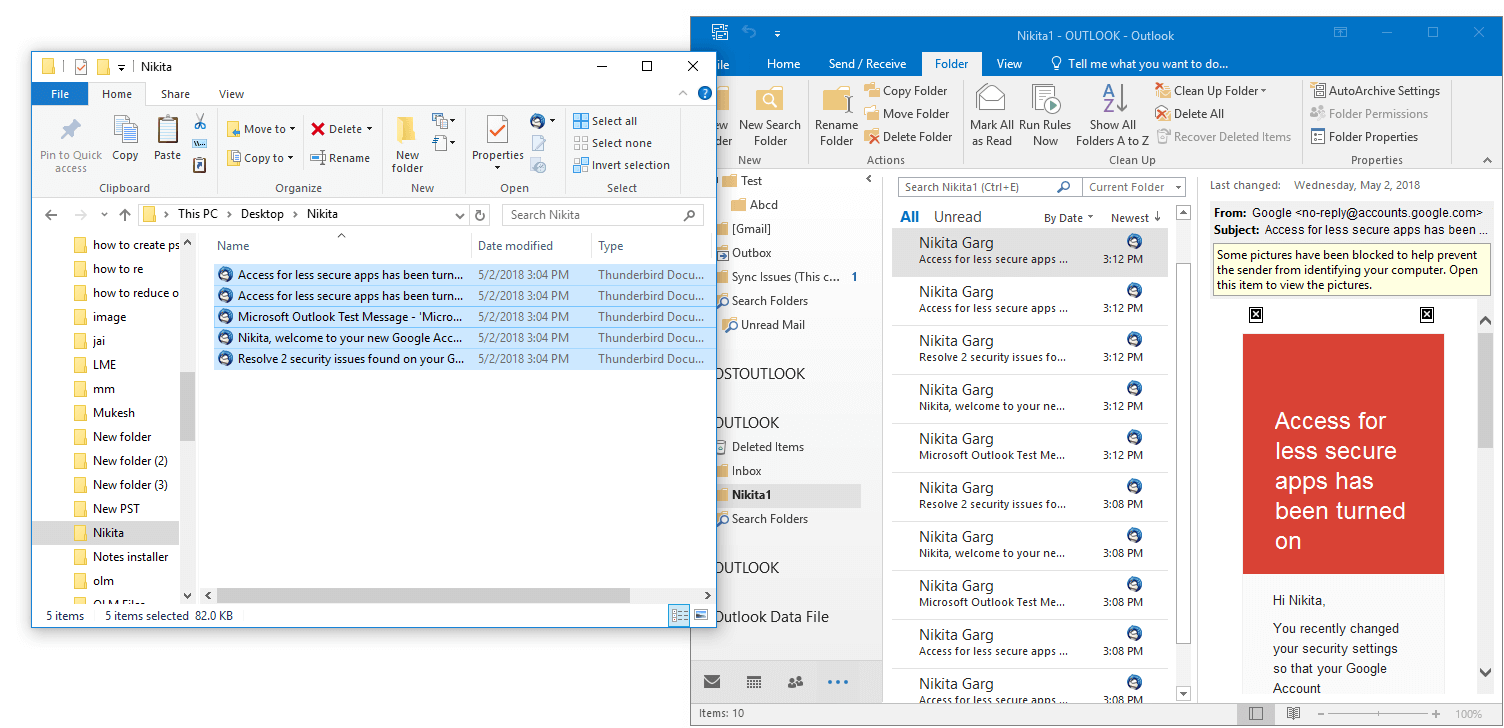
Task: Select the Microsoft Outlook Test Message file
Action: click(465, 317)
